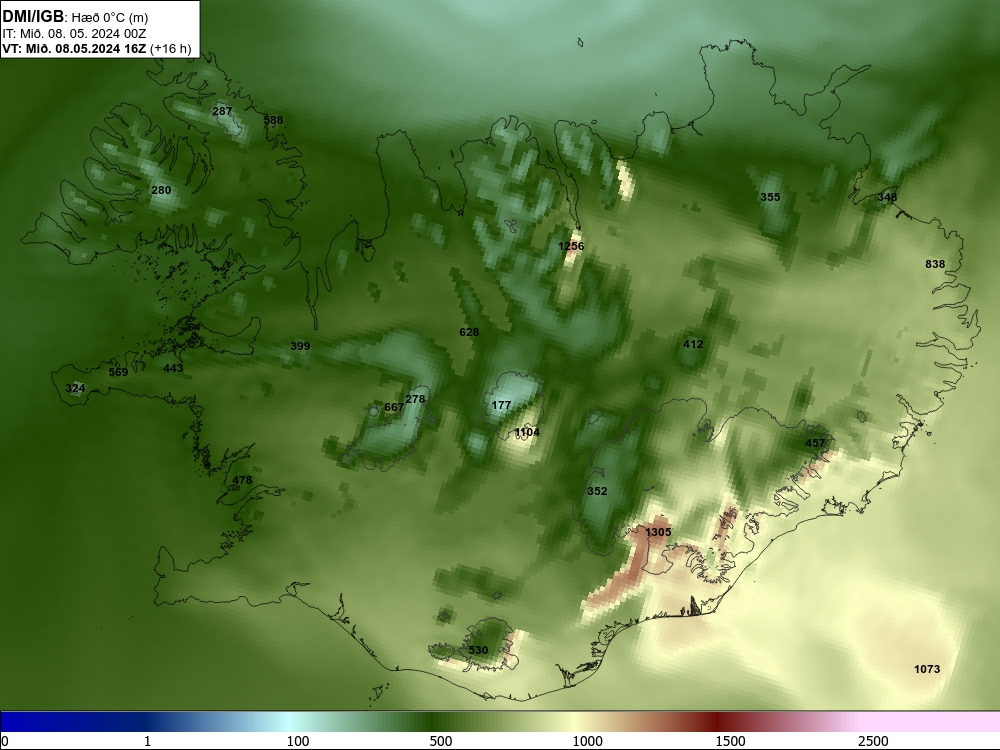The image size is (1000, 750).
Task: Select the 355 label in the northeast
Action: point(770,197)
